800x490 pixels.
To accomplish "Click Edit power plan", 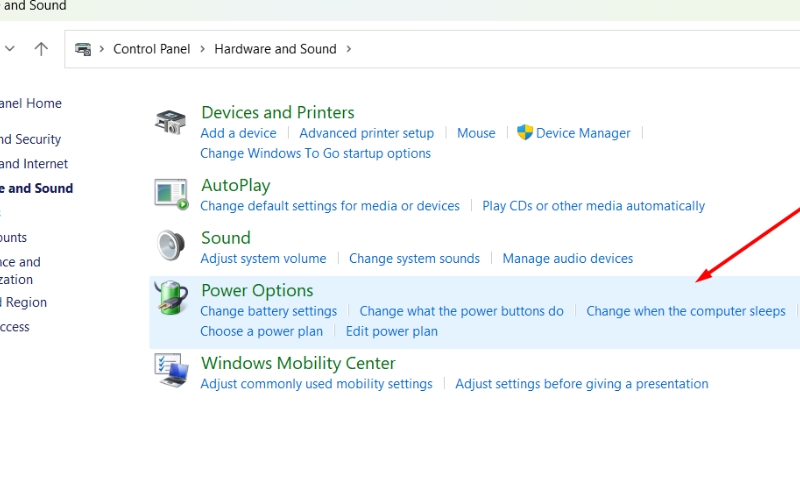I will pyautogui.click(x=392, y=332).
